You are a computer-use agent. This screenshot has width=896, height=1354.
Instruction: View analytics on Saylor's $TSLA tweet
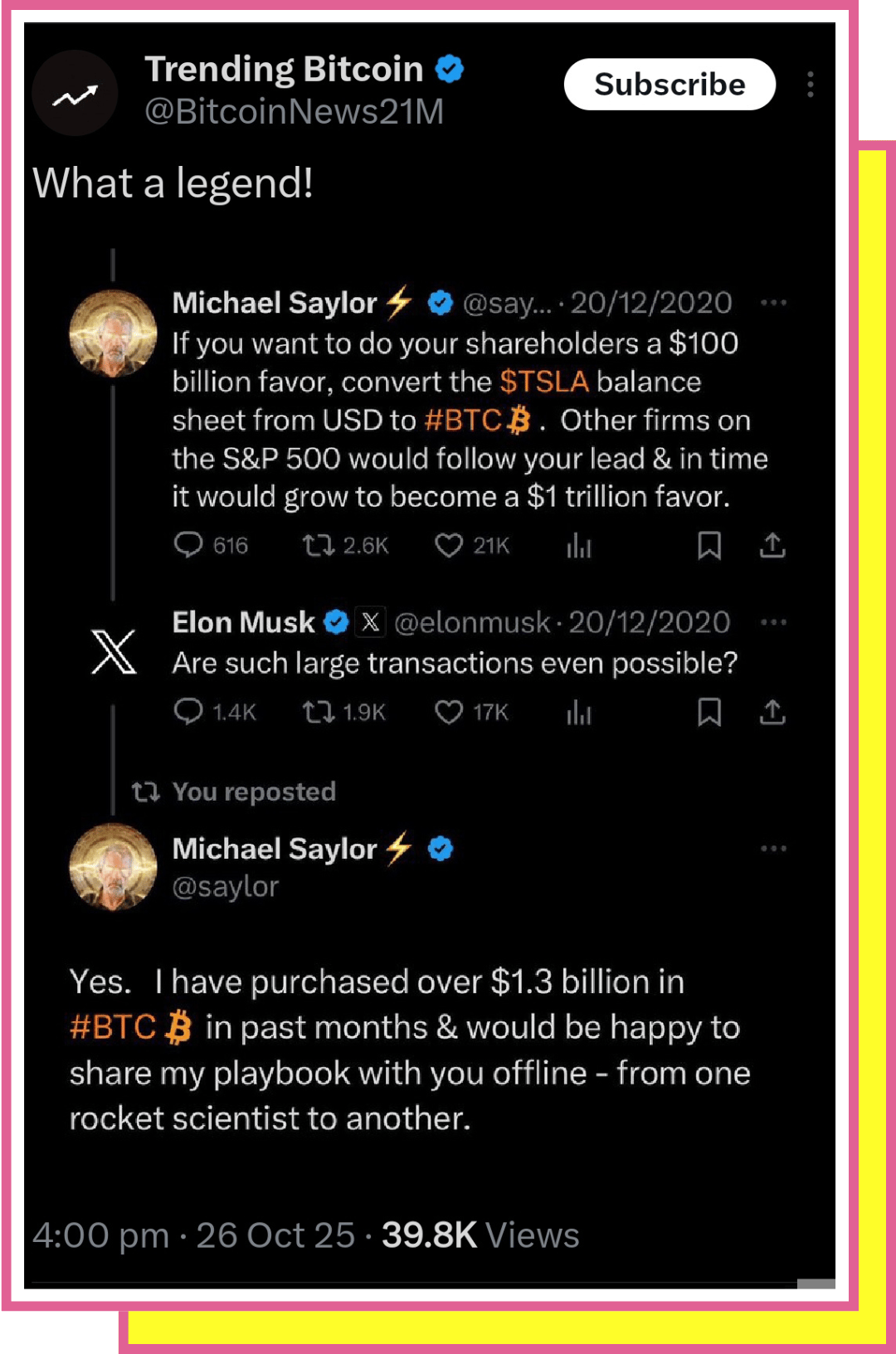tap(579, 545)
